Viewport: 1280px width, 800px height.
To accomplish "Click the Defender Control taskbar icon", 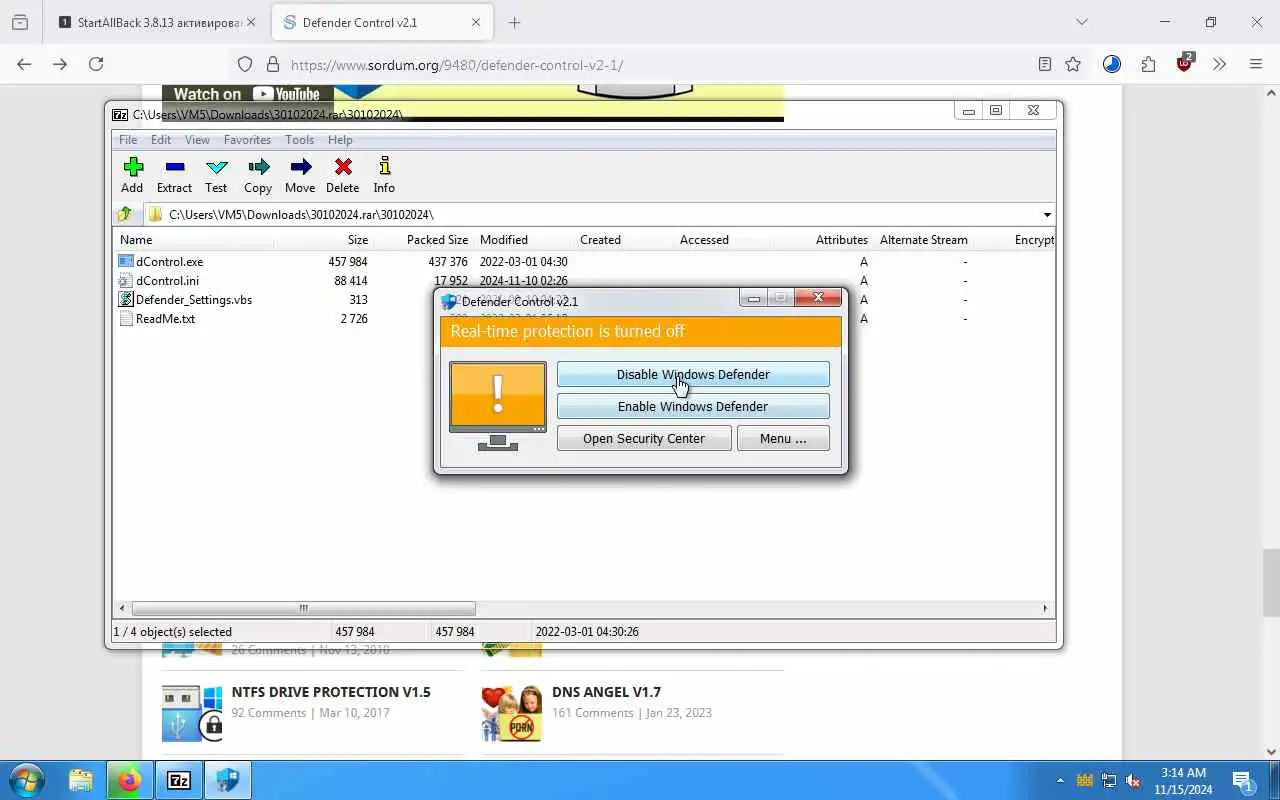I will click(x=228, y=780).
